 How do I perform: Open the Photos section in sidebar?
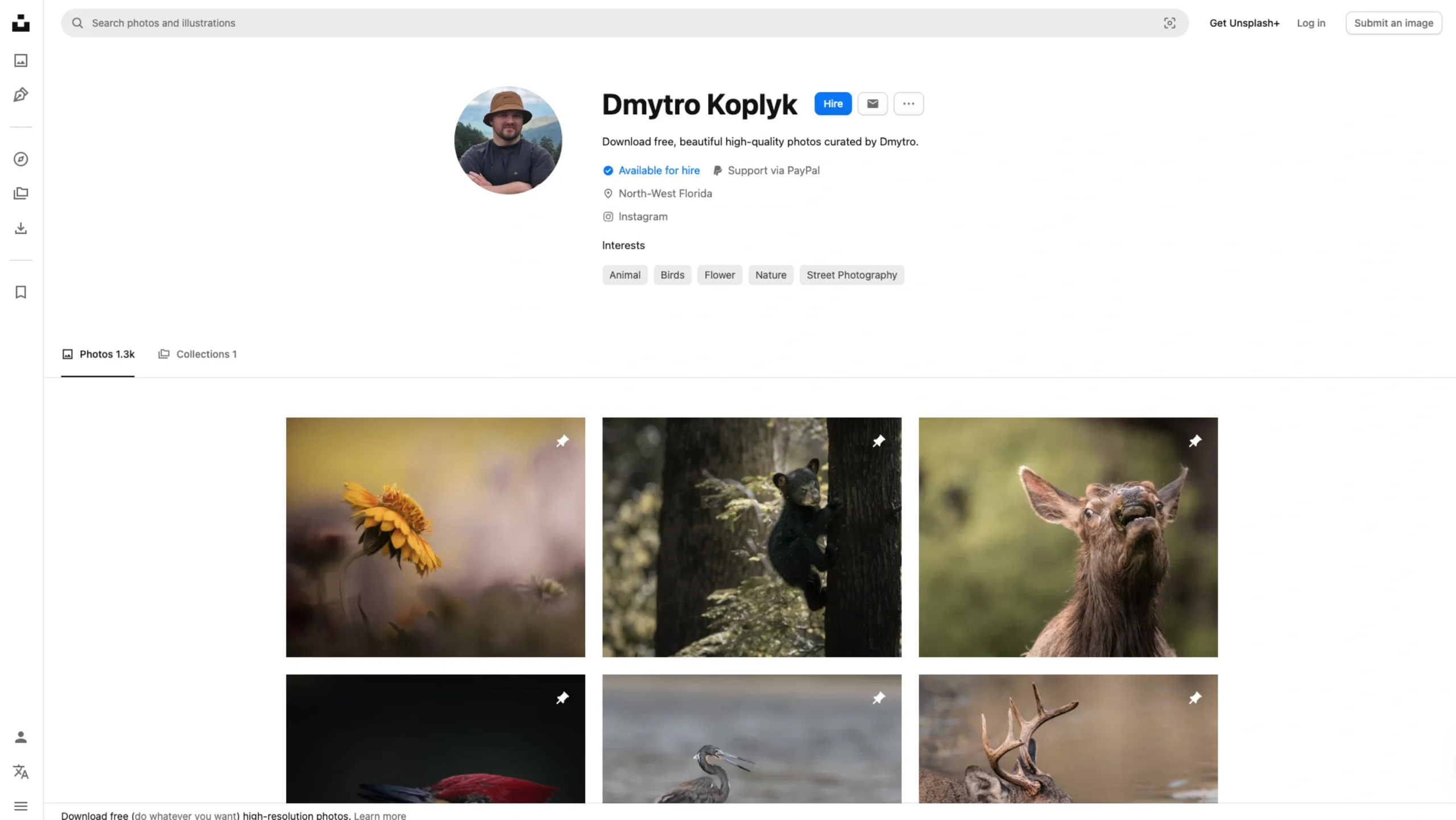[x=20, y=60]
